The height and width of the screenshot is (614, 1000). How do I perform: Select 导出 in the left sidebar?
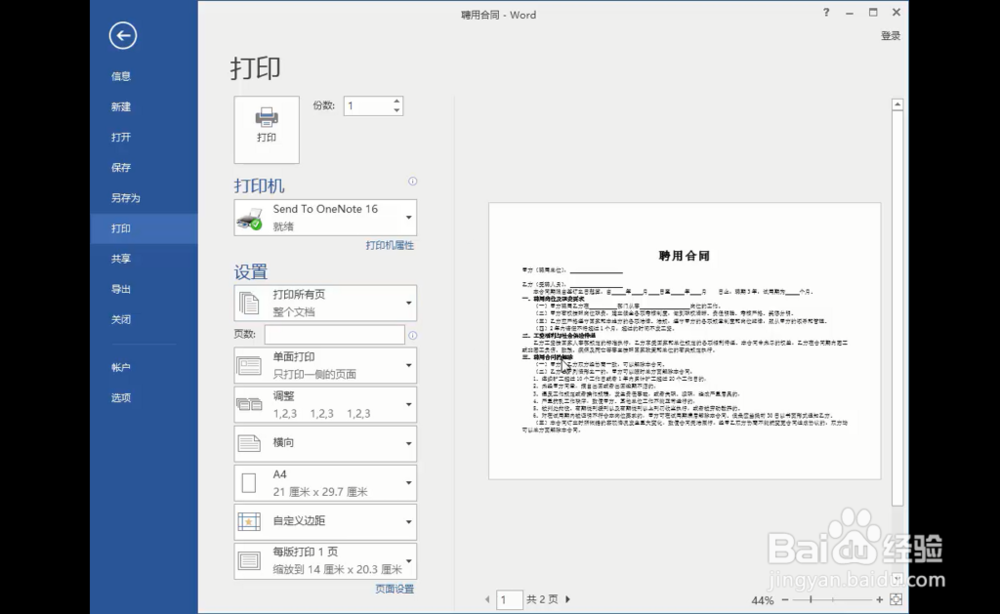[x=120, y=288]
